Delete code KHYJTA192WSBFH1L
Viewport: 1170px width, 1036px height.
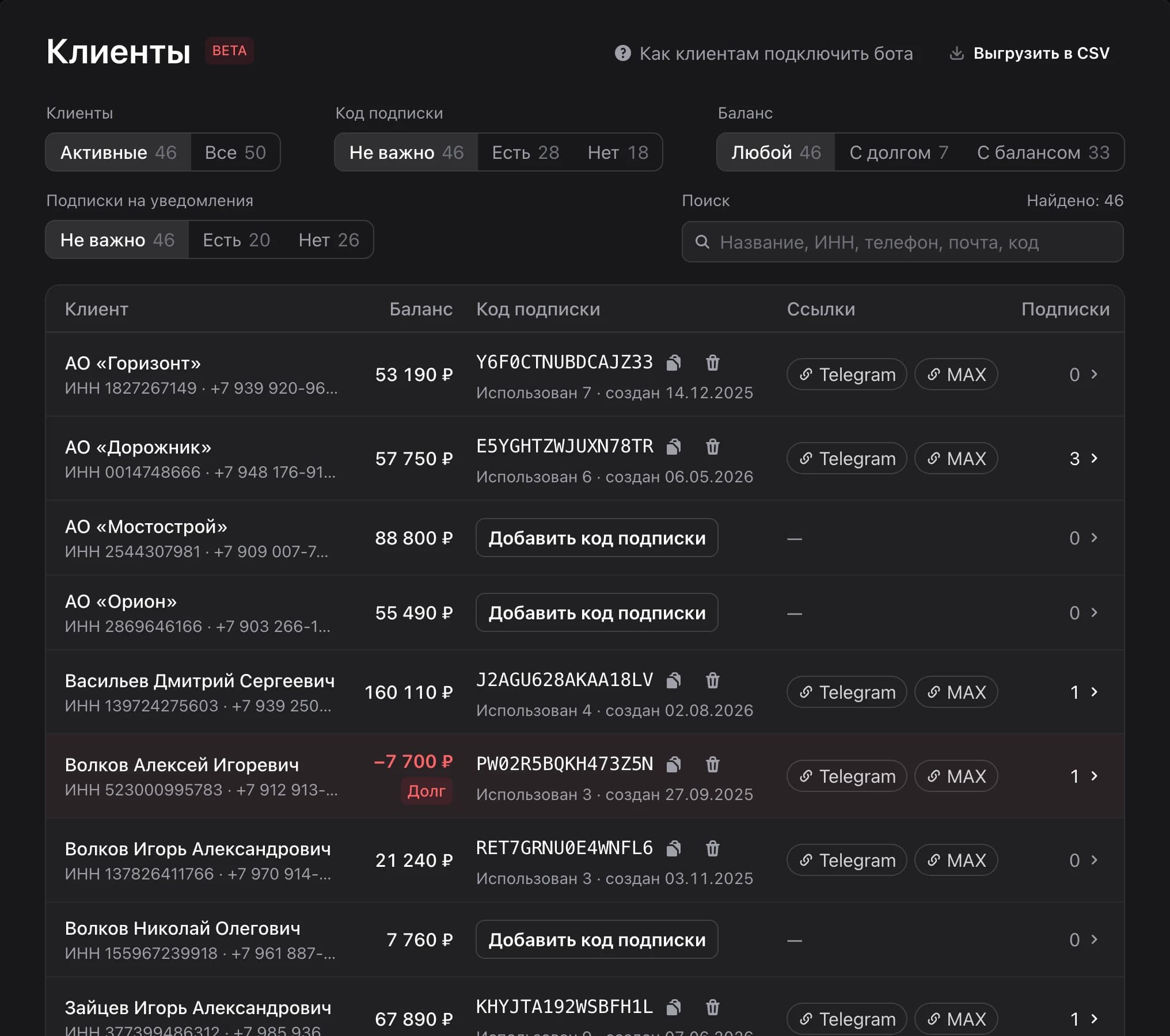tap(713, 1007)
